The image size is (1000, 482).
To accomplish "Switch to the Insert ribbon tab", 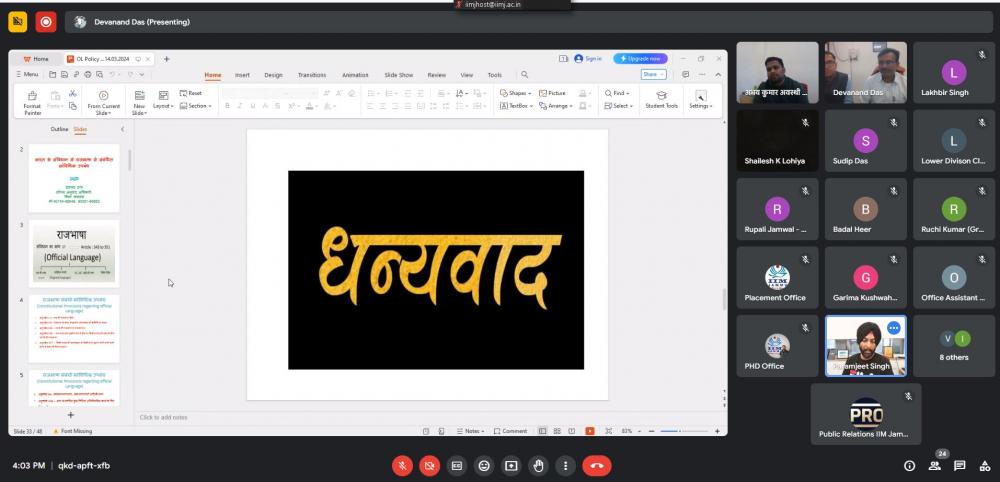I will (x=242, y=75).
